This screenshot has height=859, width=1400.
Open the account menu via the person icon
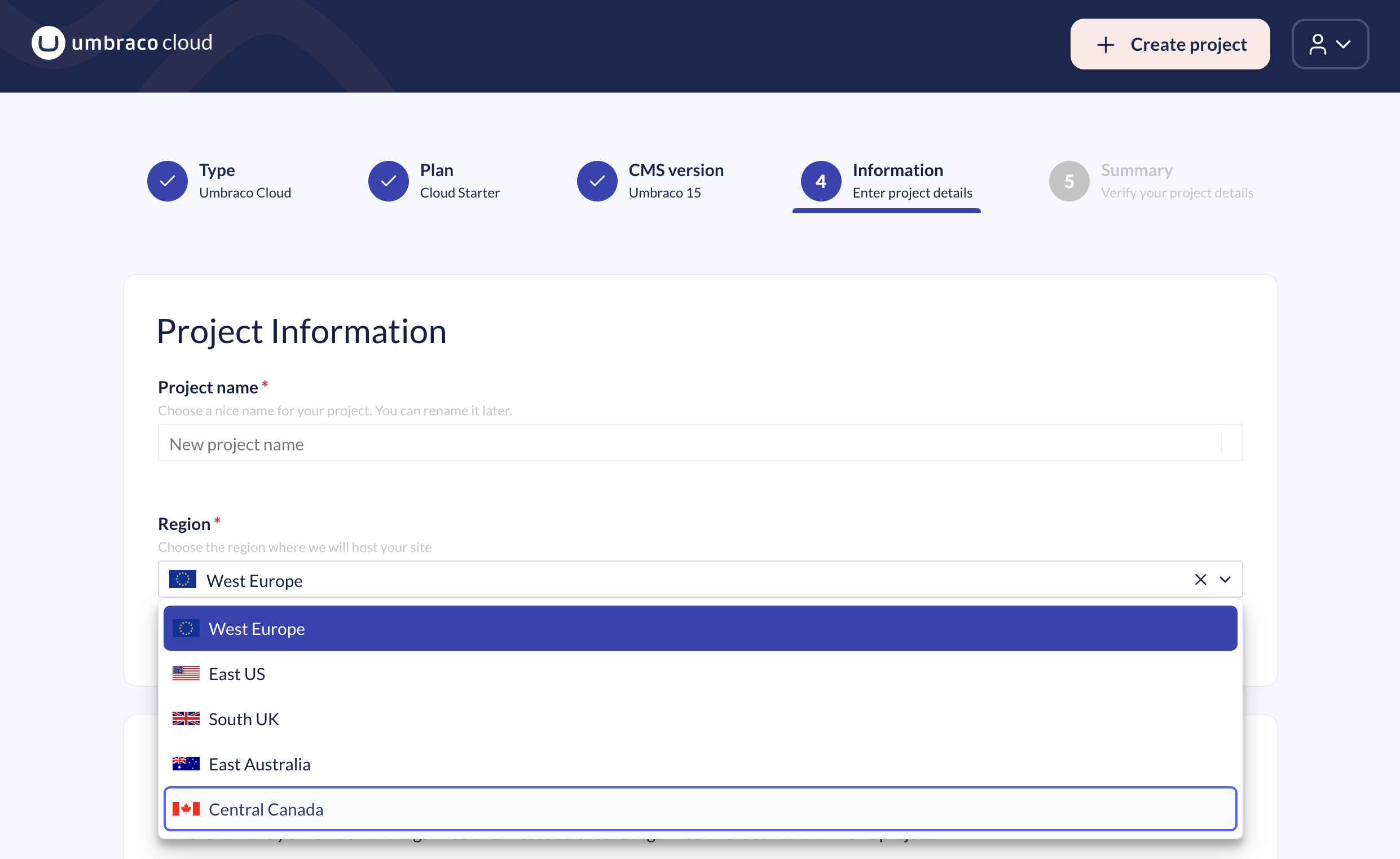[x=1318, y=44]
